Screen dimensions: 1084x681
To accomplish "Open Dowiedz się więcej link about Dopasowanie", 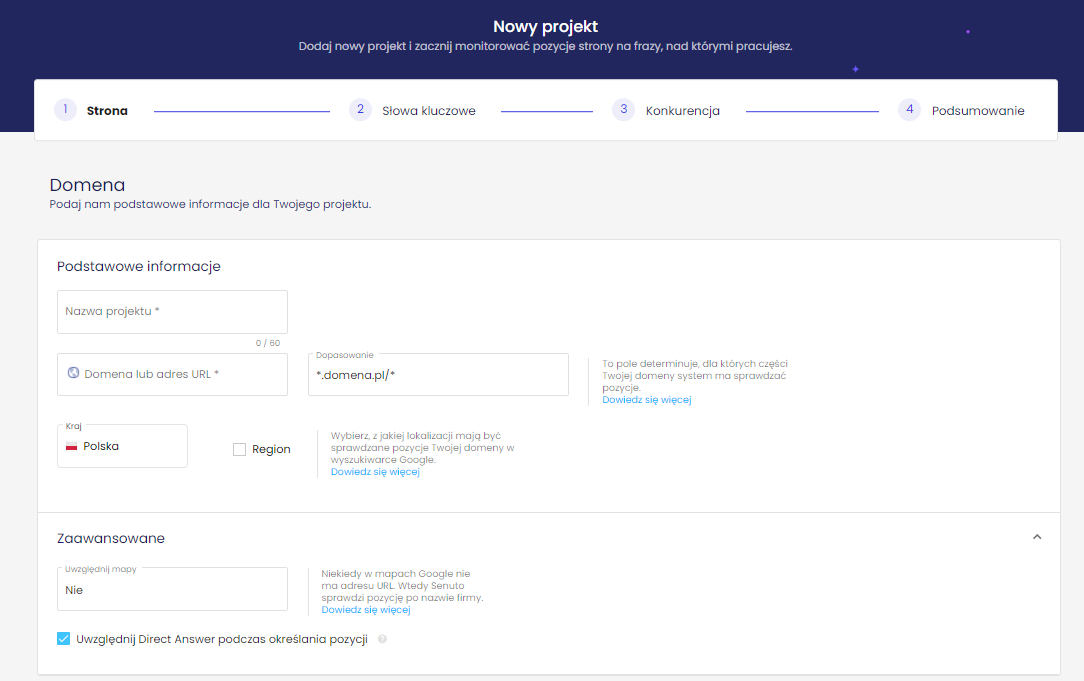I will (x=646, y=400).
